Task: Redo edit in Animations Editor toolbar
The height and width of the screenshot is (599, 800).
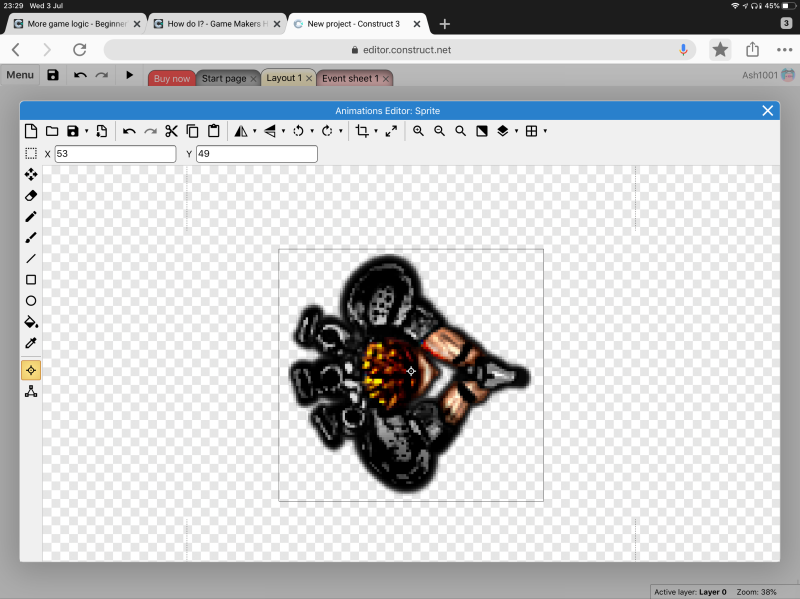Action: point(150,132)
